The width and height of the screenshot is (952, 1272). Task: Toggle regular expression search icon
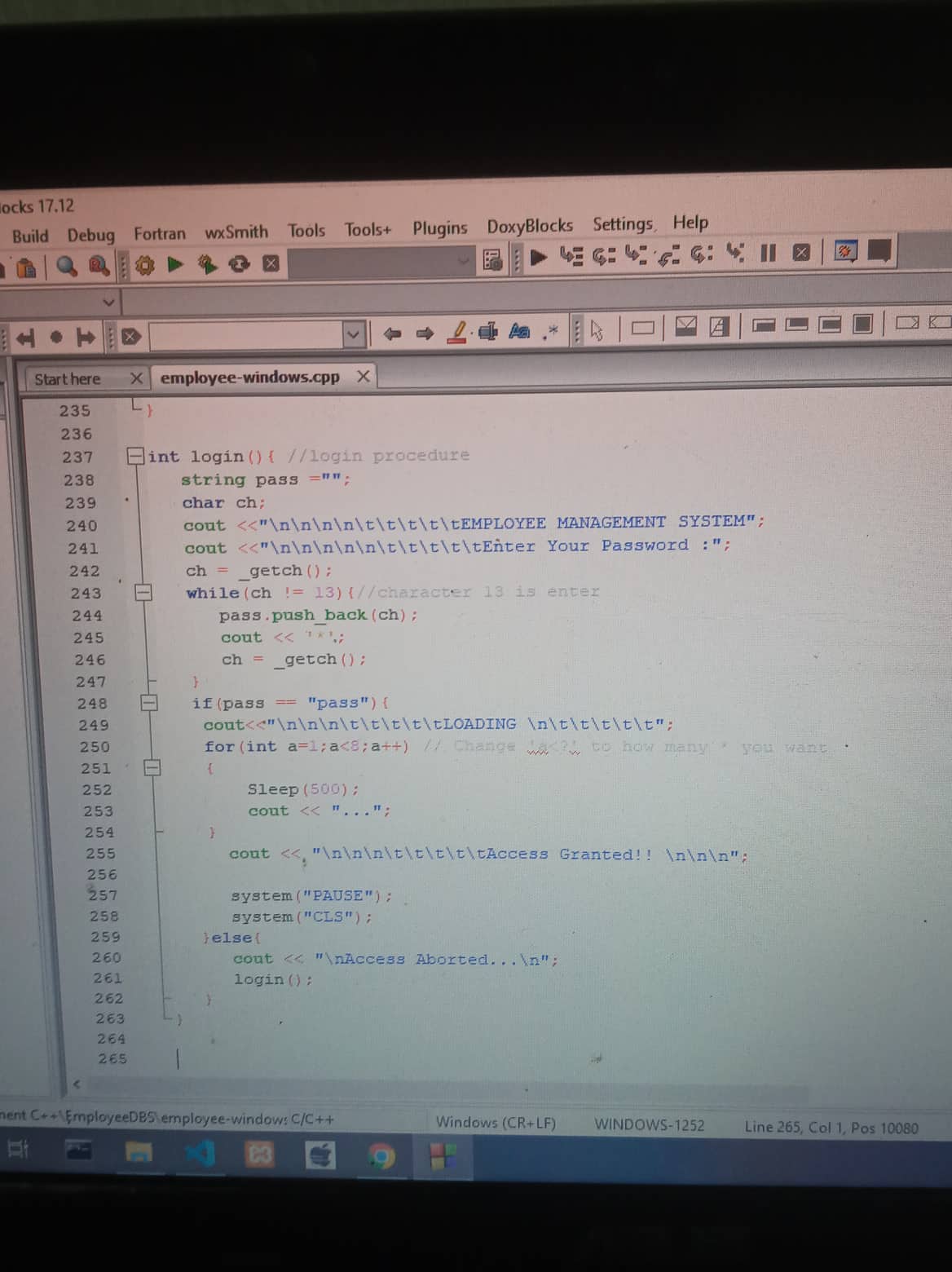click(553, 329)
